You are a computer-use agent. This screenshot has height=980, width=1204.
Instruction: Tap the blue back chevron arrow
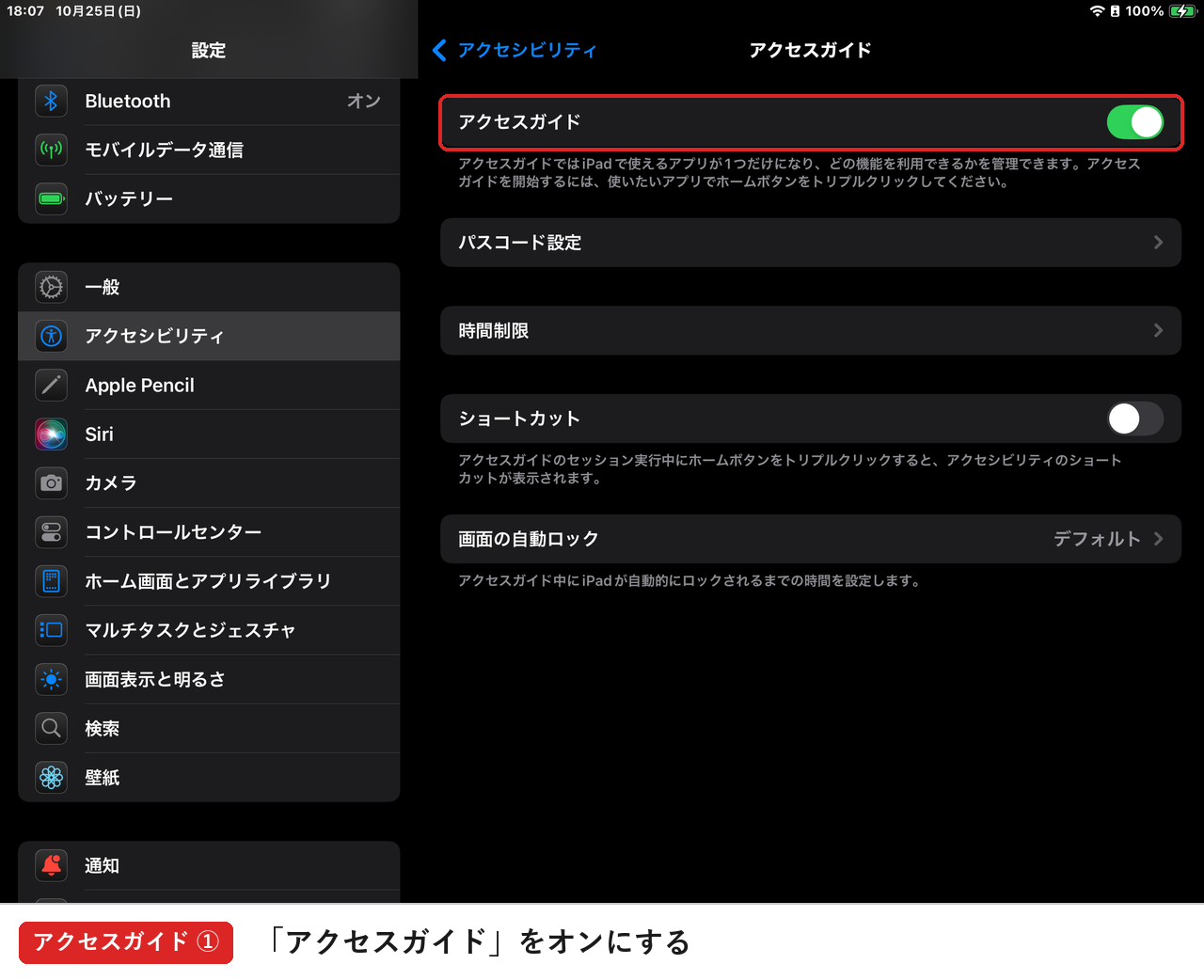439,50
